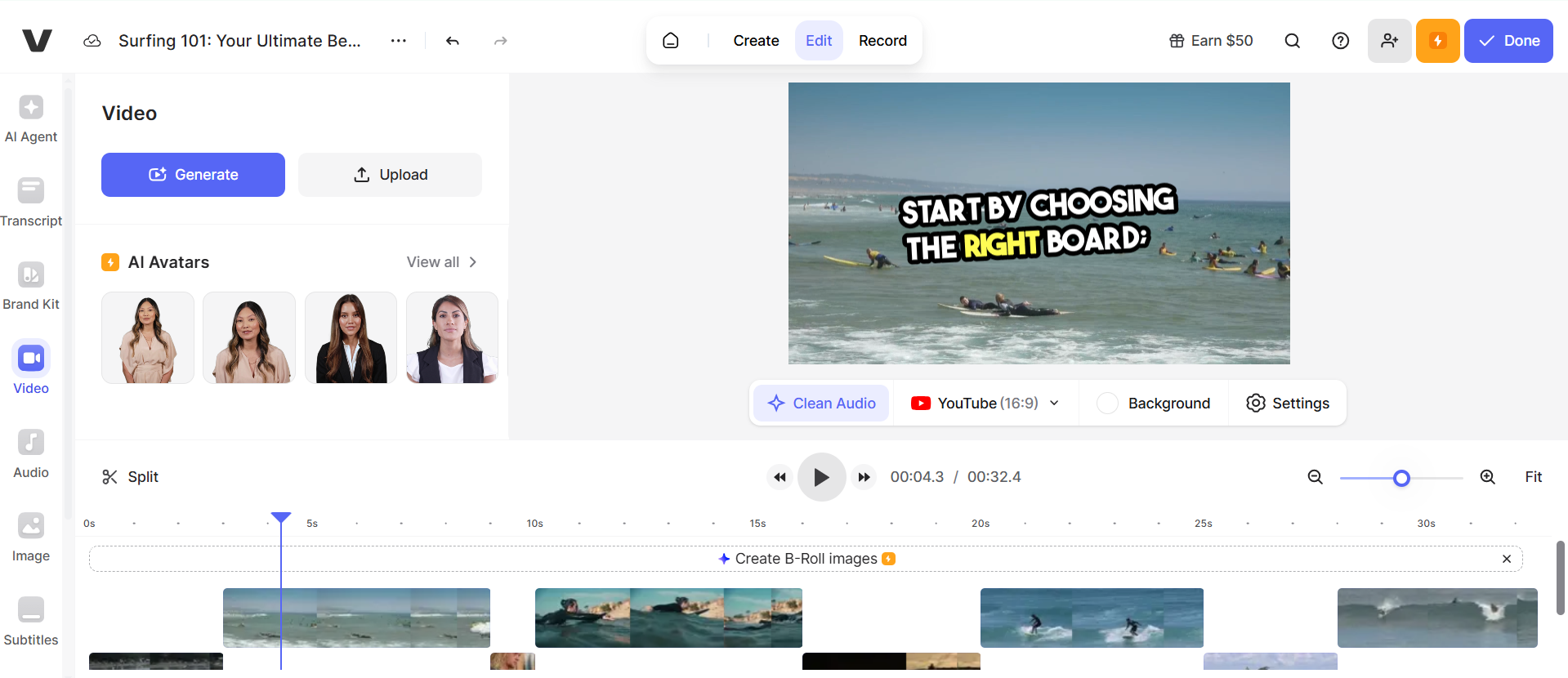Dismiss the Create B-Roll images banner
1568x678 pixels.
1507,559
